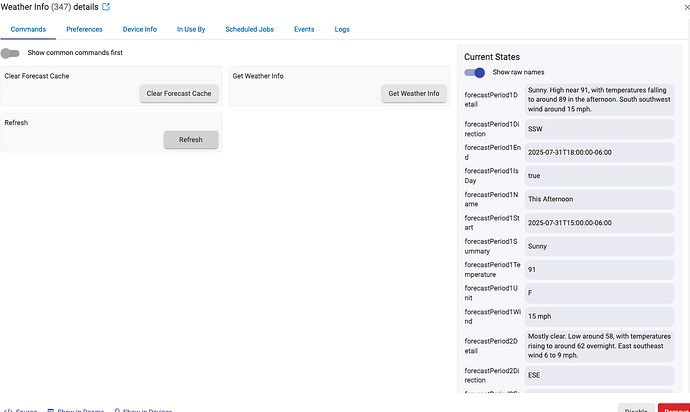Switch to the Commands tab
The width and height of the screenshot is (690, 412).
click(x=28, y=29)
